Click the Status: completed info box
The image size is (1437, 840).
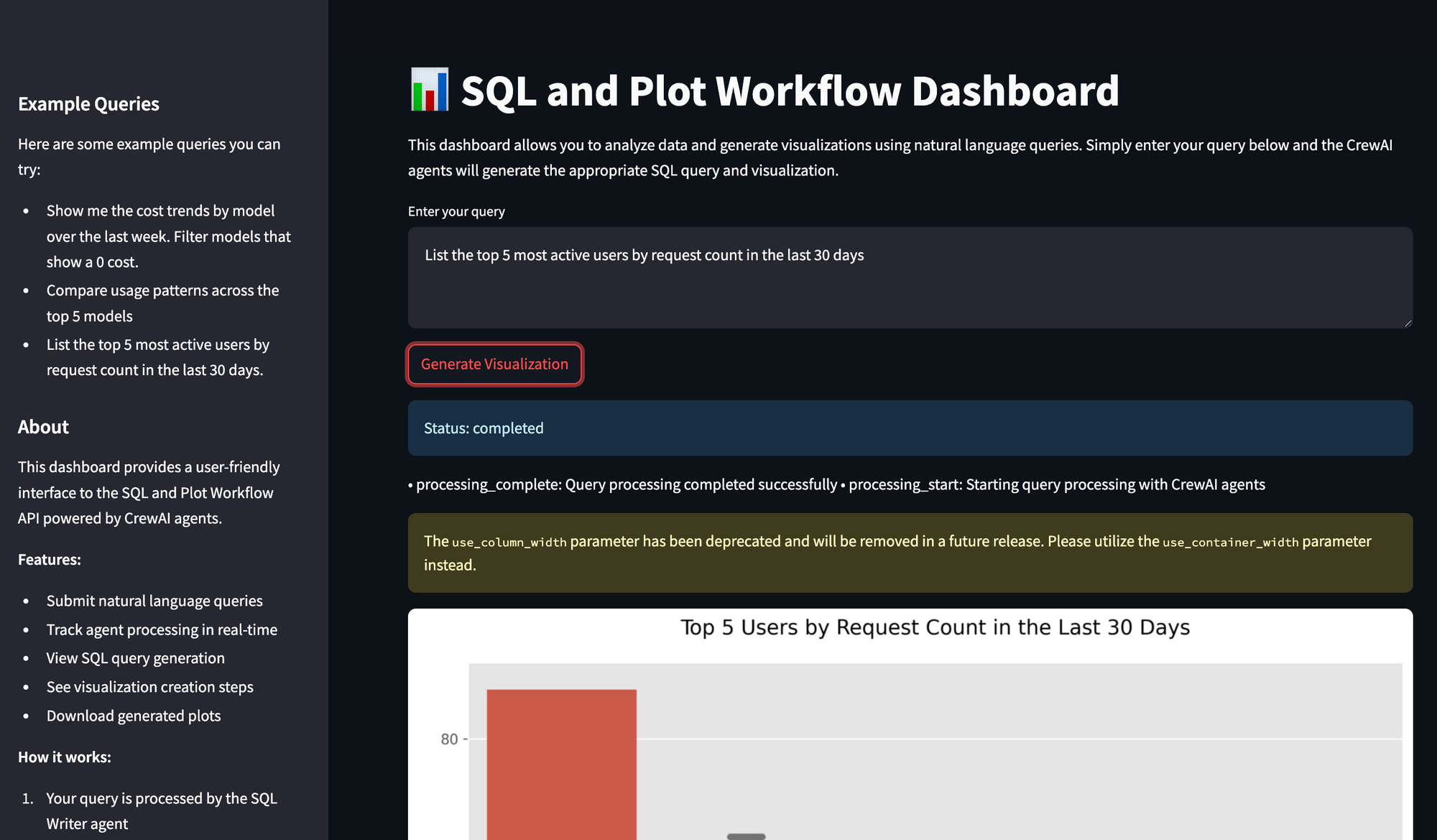[910, 428]
